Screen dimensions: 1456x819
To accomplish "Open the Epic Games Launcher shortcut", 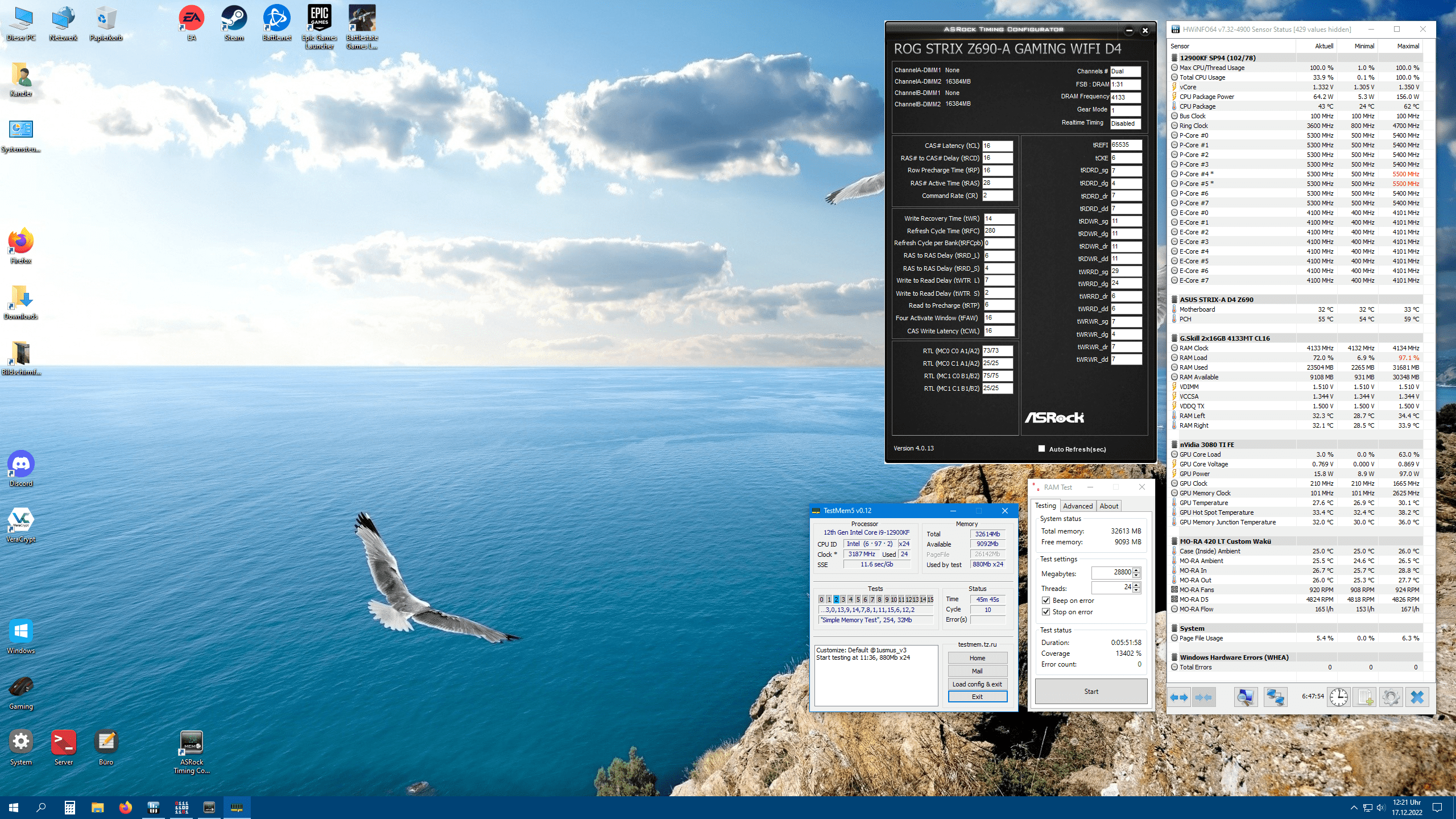I will 319,27.
